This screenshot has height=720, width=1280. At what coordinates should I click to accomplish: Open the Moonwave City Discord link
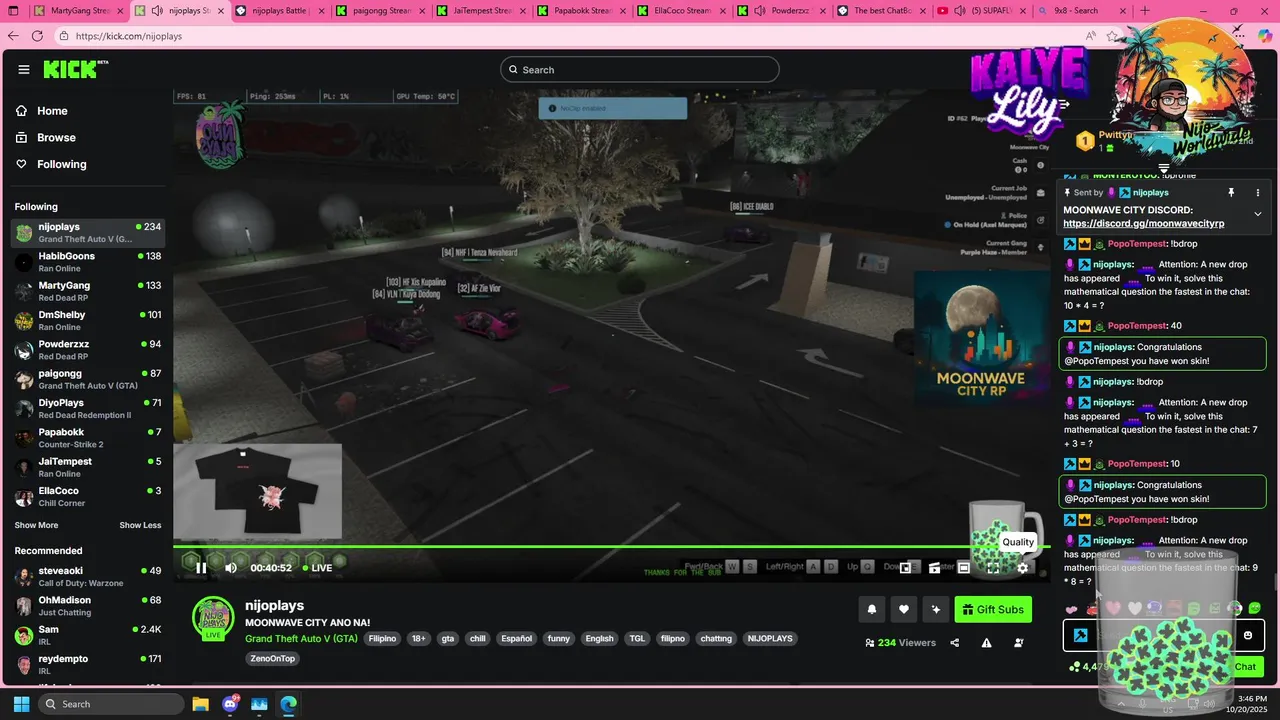coord(1143,224)
